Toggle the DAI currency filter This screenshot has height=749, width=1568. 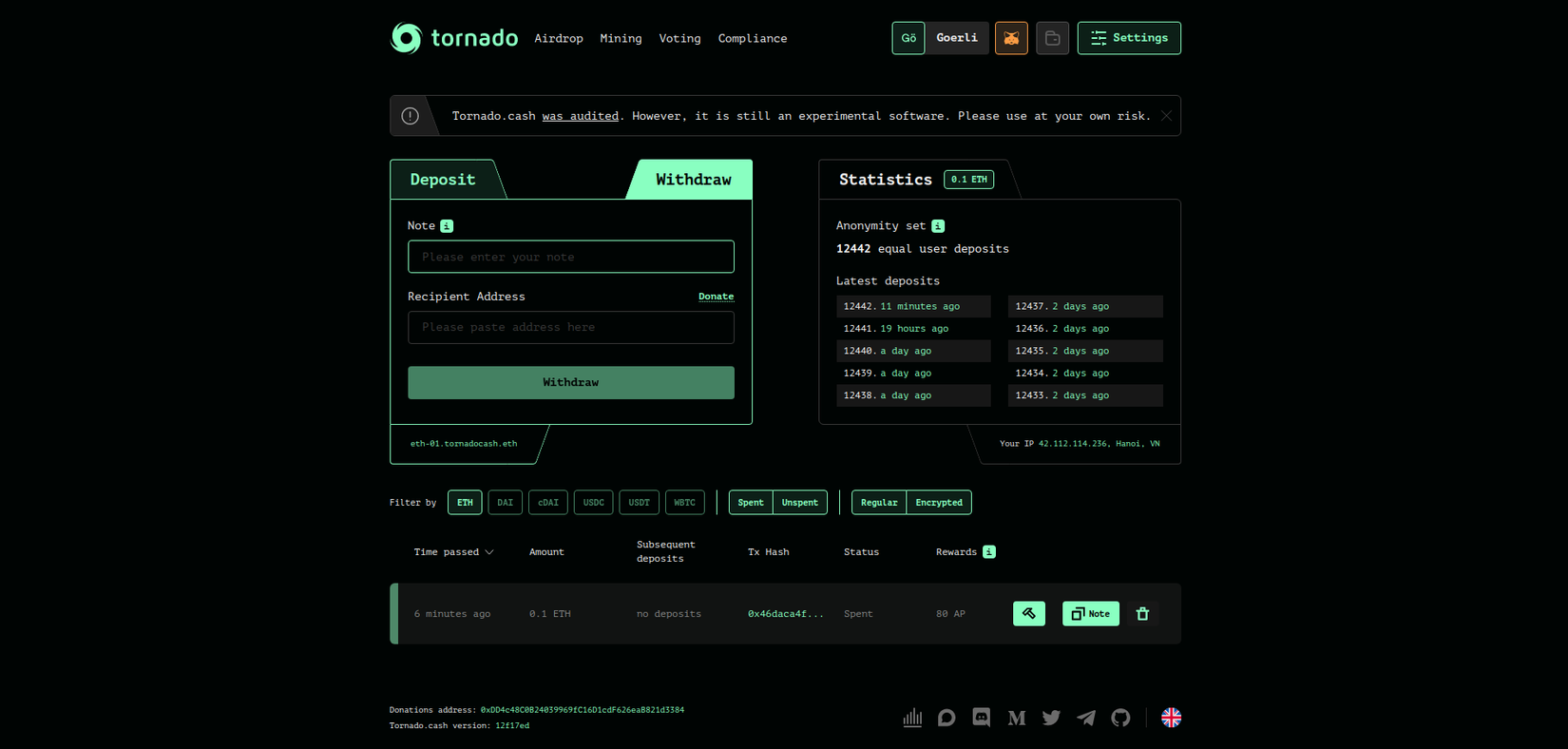[x=506, y=503]
